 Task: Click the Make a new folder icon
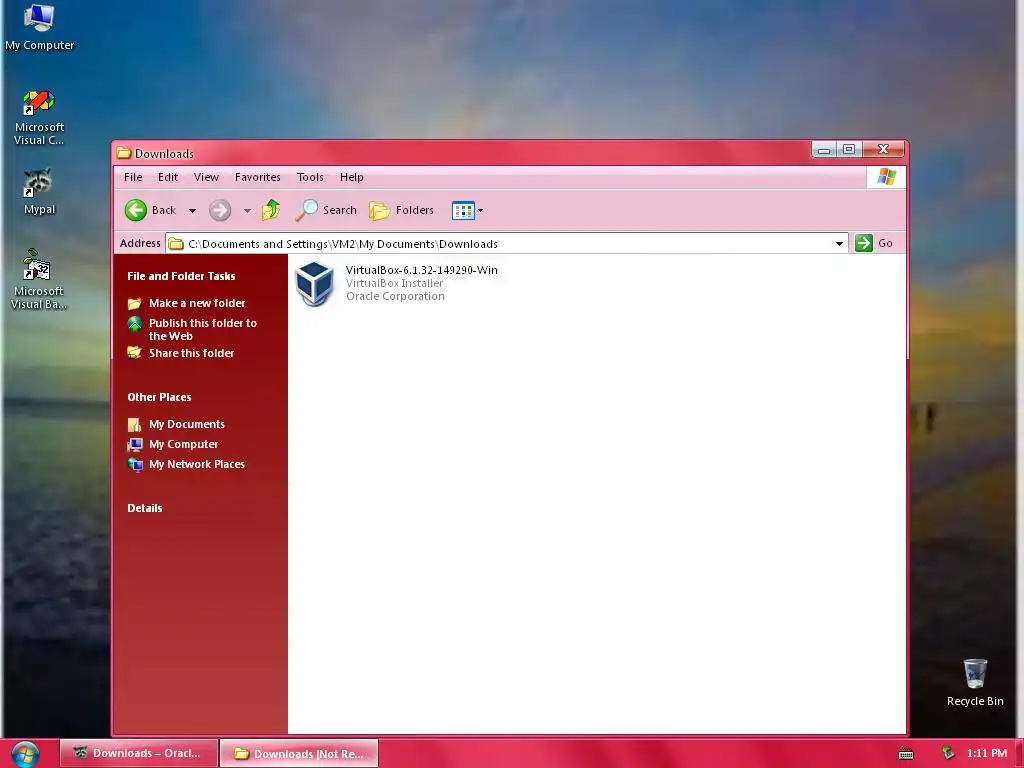pyautogui.click(x=135, y=303)
